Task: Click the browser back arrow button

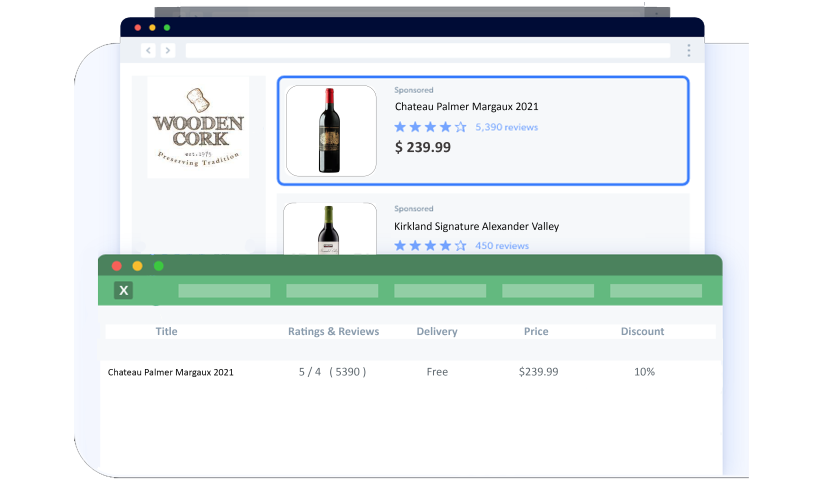Action: coord(149,50)
